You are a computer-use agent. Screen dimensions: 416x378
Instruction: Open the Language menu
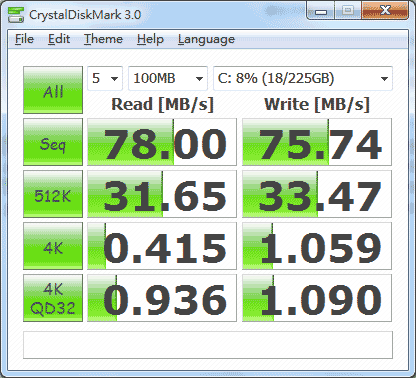tap(206, 39)
